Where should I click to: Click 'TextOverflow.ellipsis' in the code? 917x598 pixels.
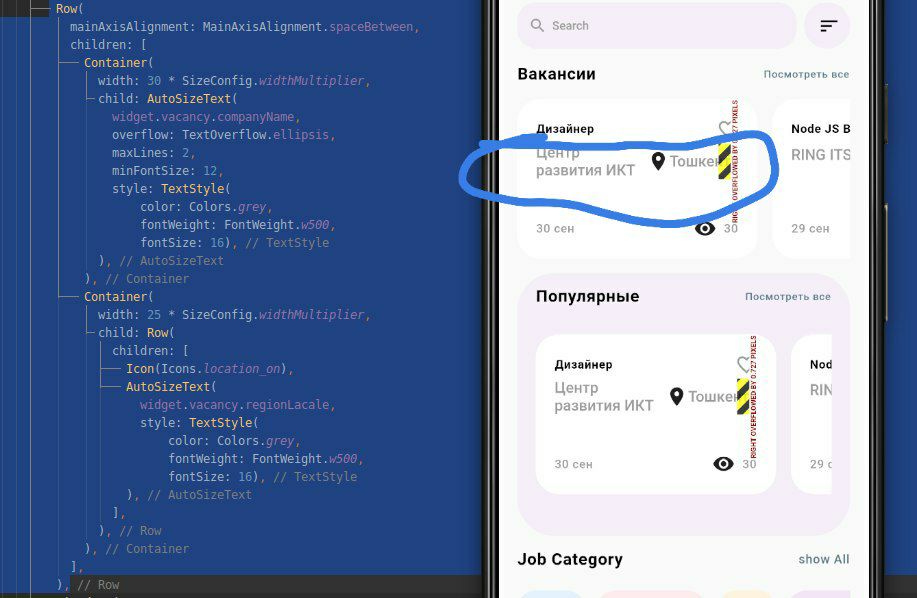click(x=256, y=135)
